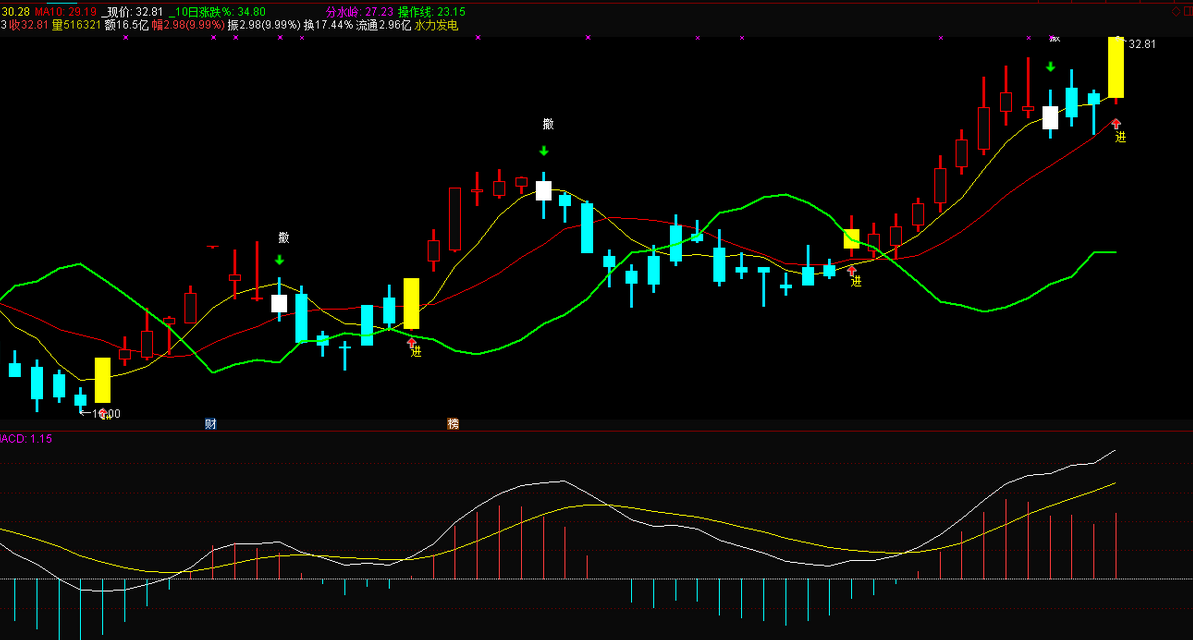
Task: Click the 进 label under the small yellow candle
Action: click(x=857, y=282)
